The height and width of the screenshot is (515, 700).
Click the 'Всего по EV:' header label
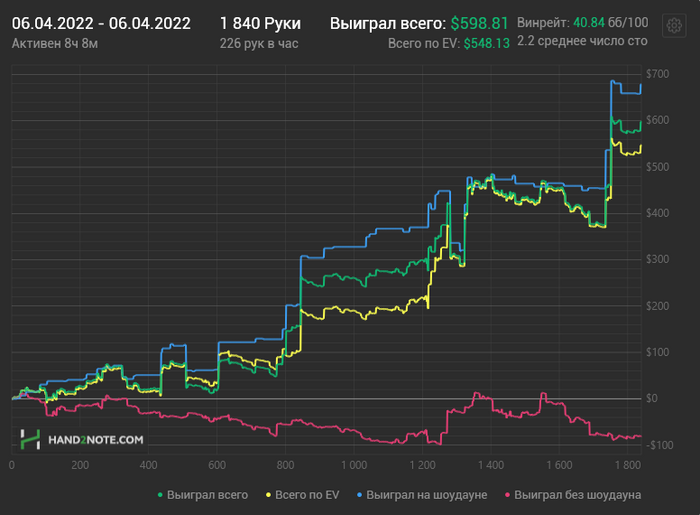(424, 43)
